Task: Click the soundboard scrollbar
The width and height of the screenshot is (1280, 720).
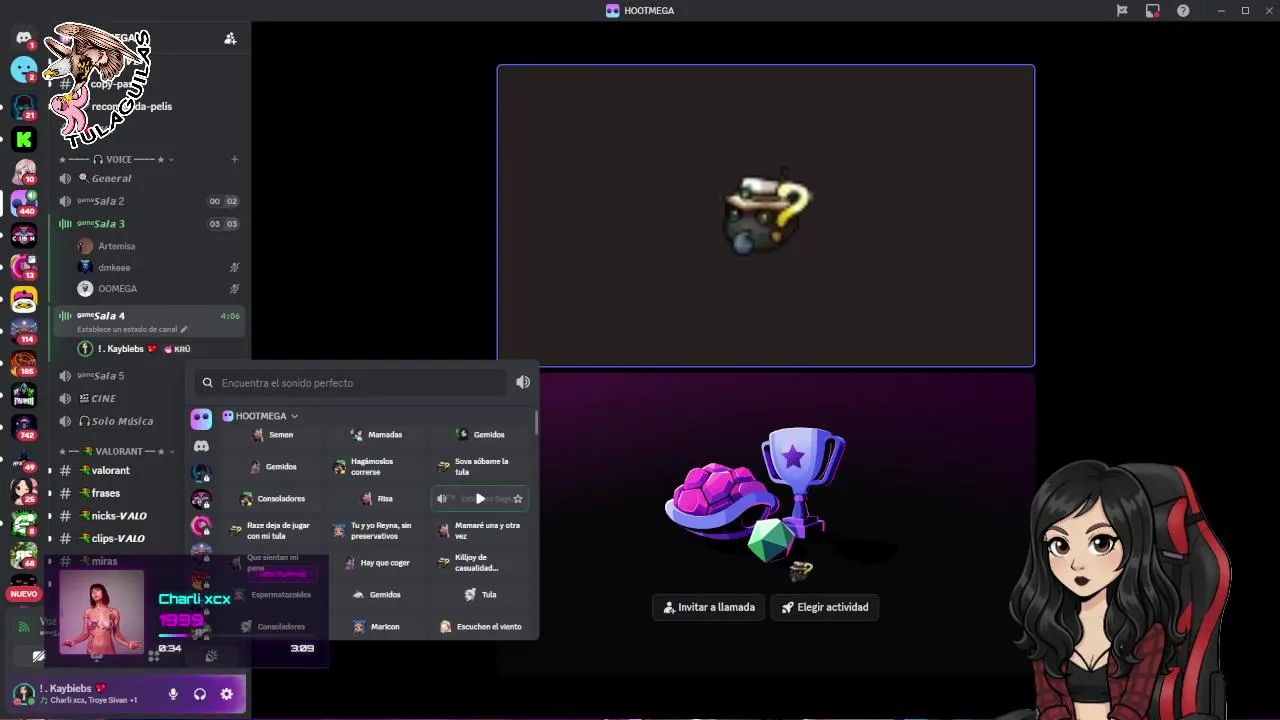Action: pyautogui.click(x=537, y=422)
